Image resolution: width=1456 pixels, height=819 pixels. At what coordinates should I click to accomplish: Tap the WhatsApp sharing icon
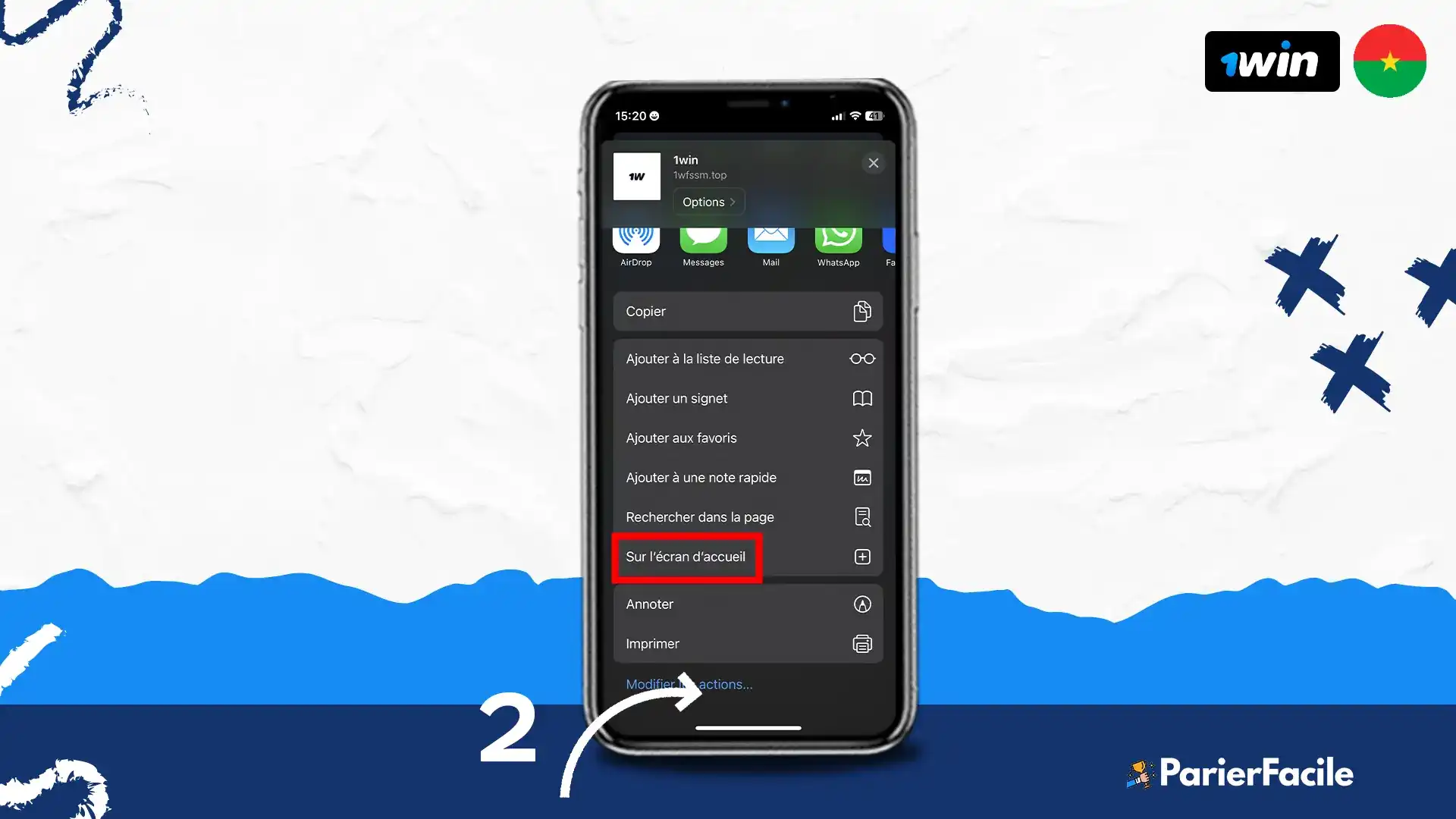[x=838, y=240]
